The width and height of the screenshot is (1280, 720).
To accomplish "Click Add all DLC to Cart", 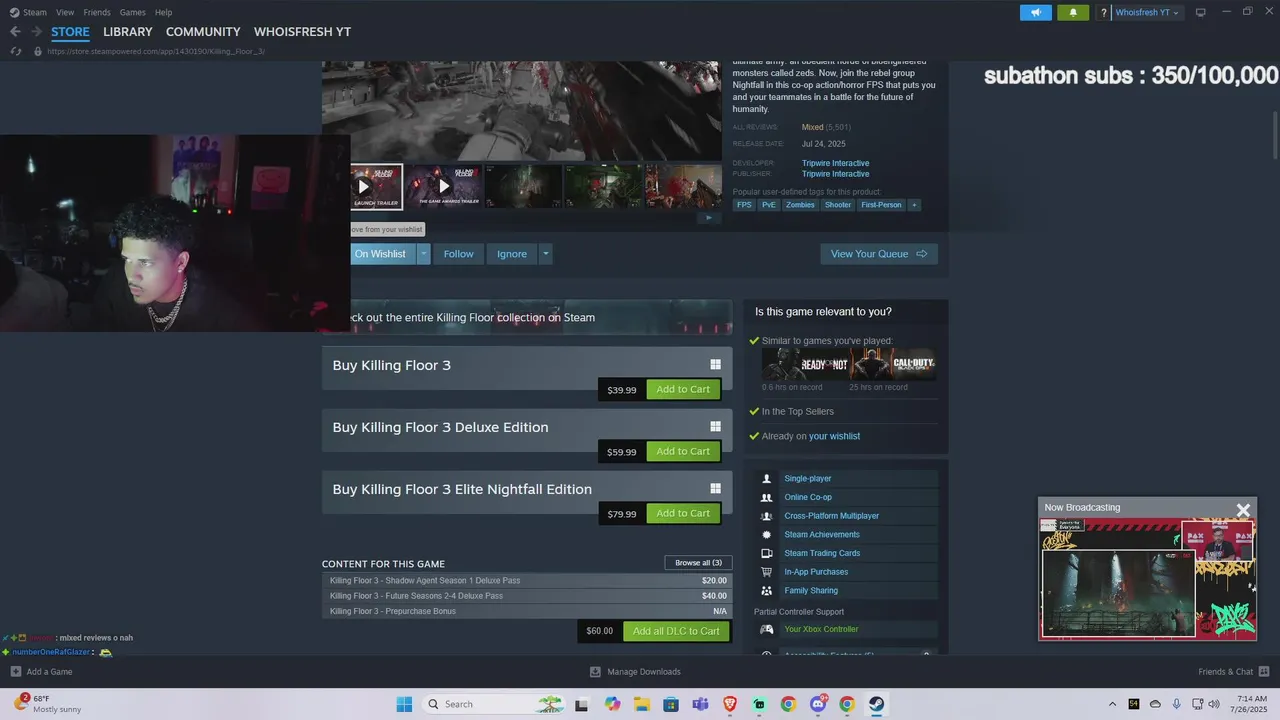I will (676, 631).
